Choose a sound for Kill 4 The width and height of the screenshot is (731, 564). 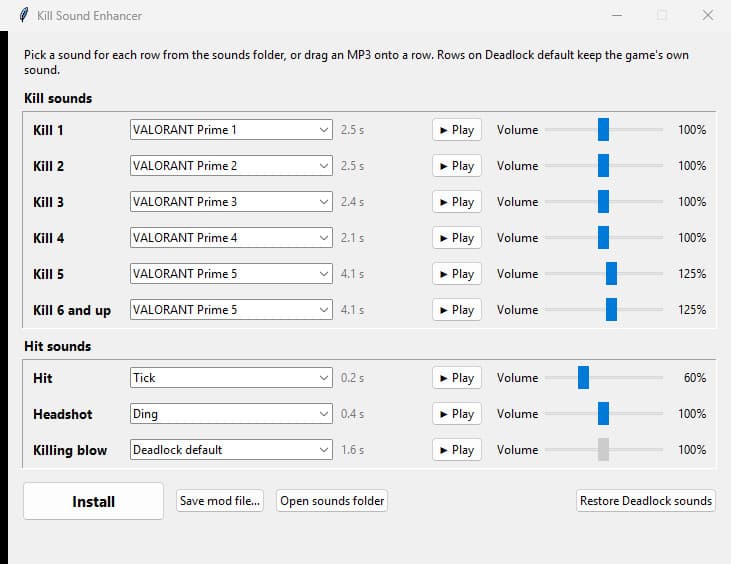click(231, 238)
